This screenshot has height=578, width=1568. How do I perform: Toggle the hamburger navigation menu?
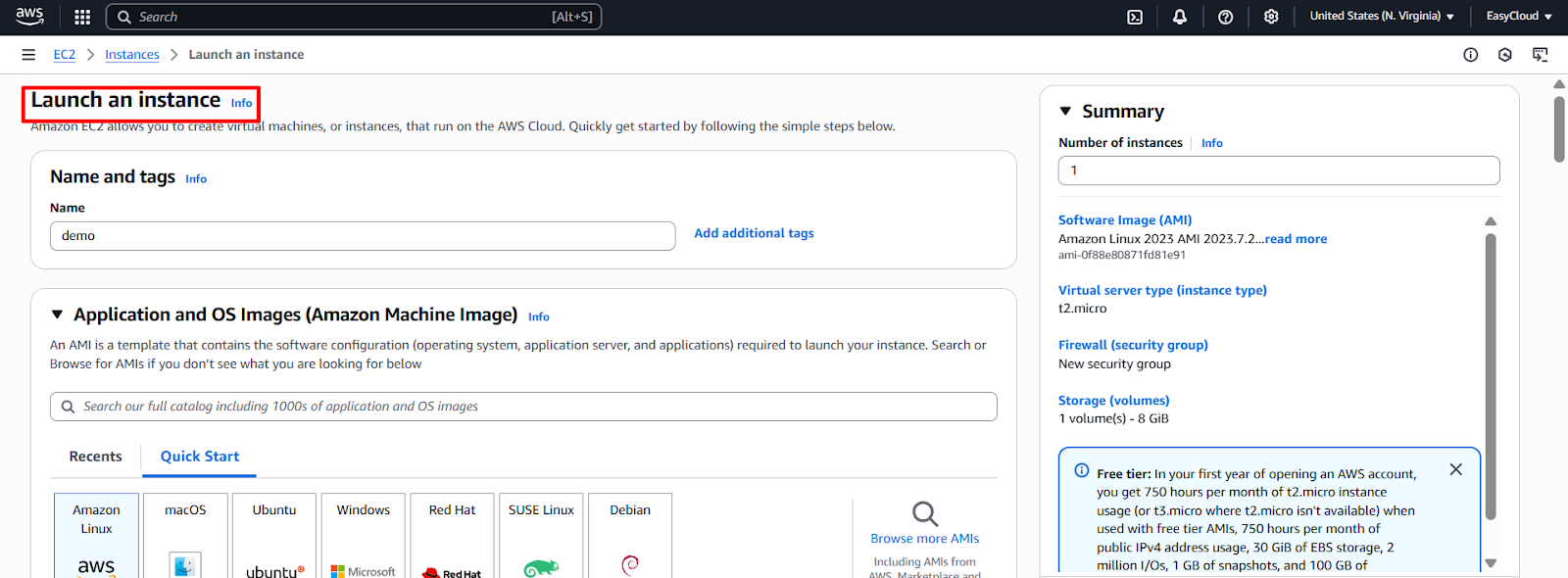pos(28,55)
